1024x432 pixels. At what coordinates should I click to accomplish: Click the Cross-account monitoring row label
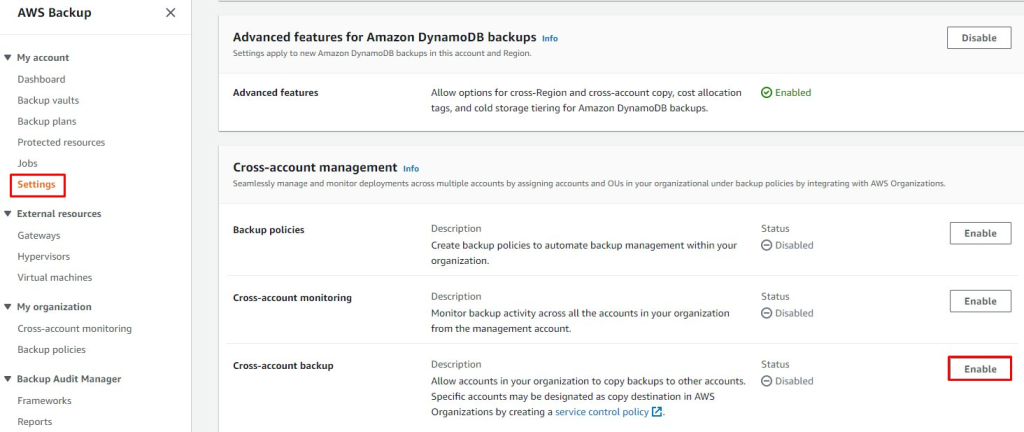tap(292, 298)
